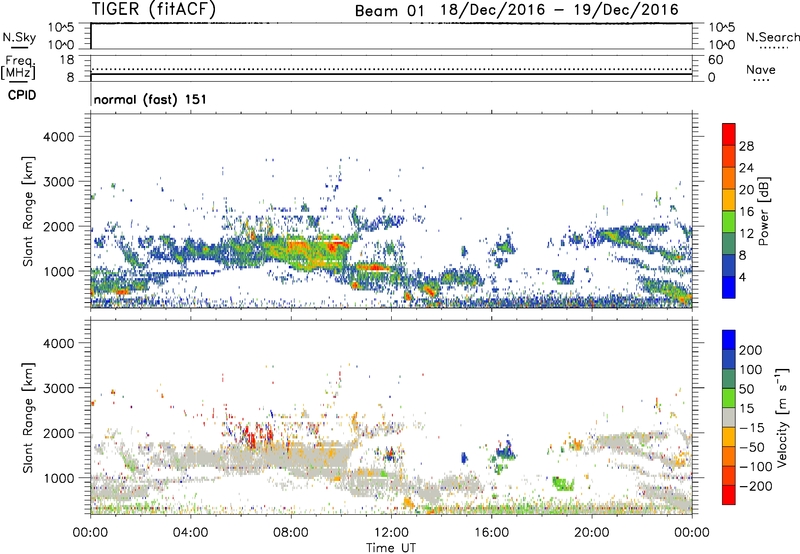Click the "4" Power colorbar label
Viewport: 800px width, 554px height.
click(743, 277)
